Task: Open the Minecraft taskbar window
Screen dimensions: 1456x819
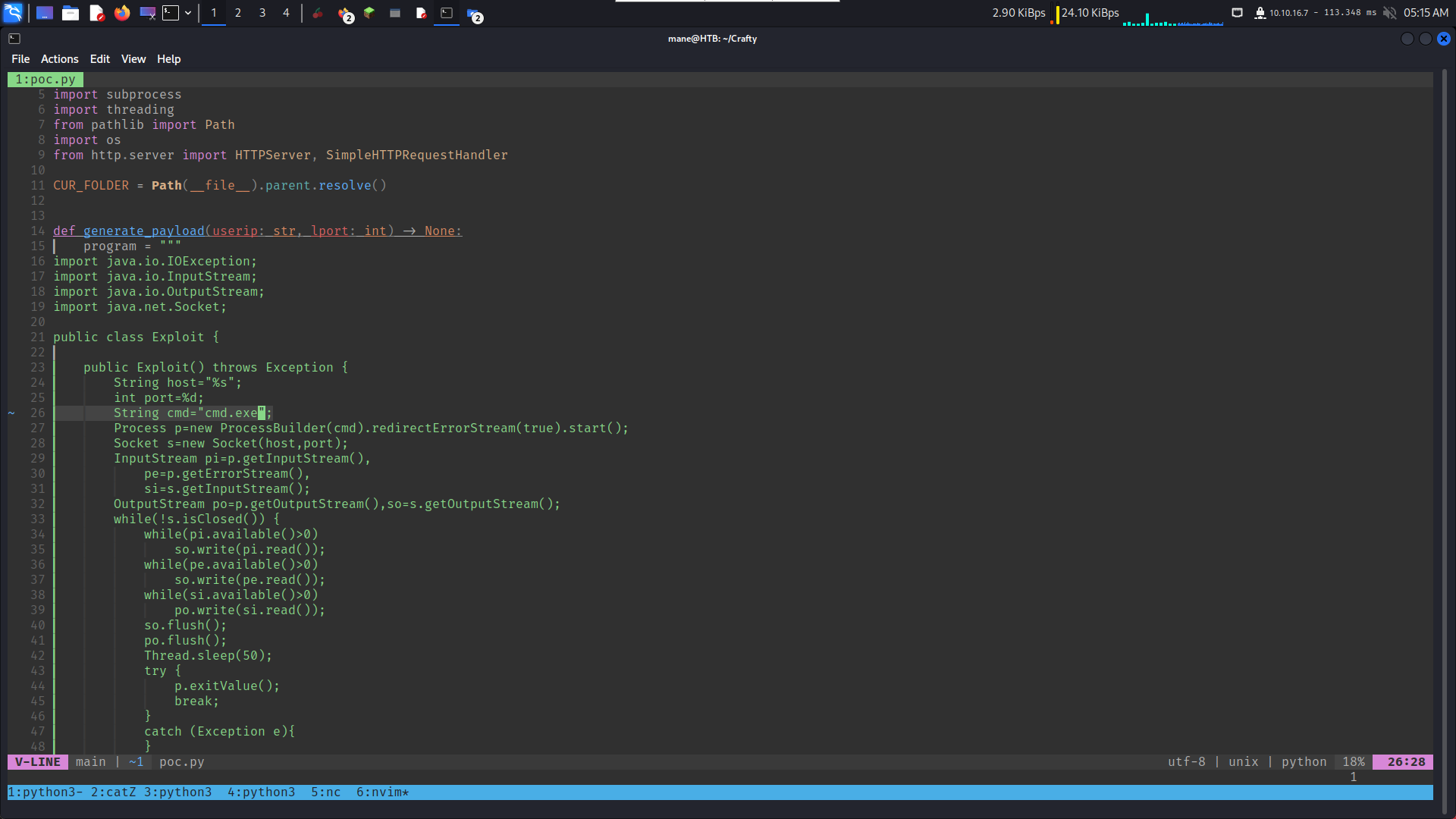Action: pos(369,13)
